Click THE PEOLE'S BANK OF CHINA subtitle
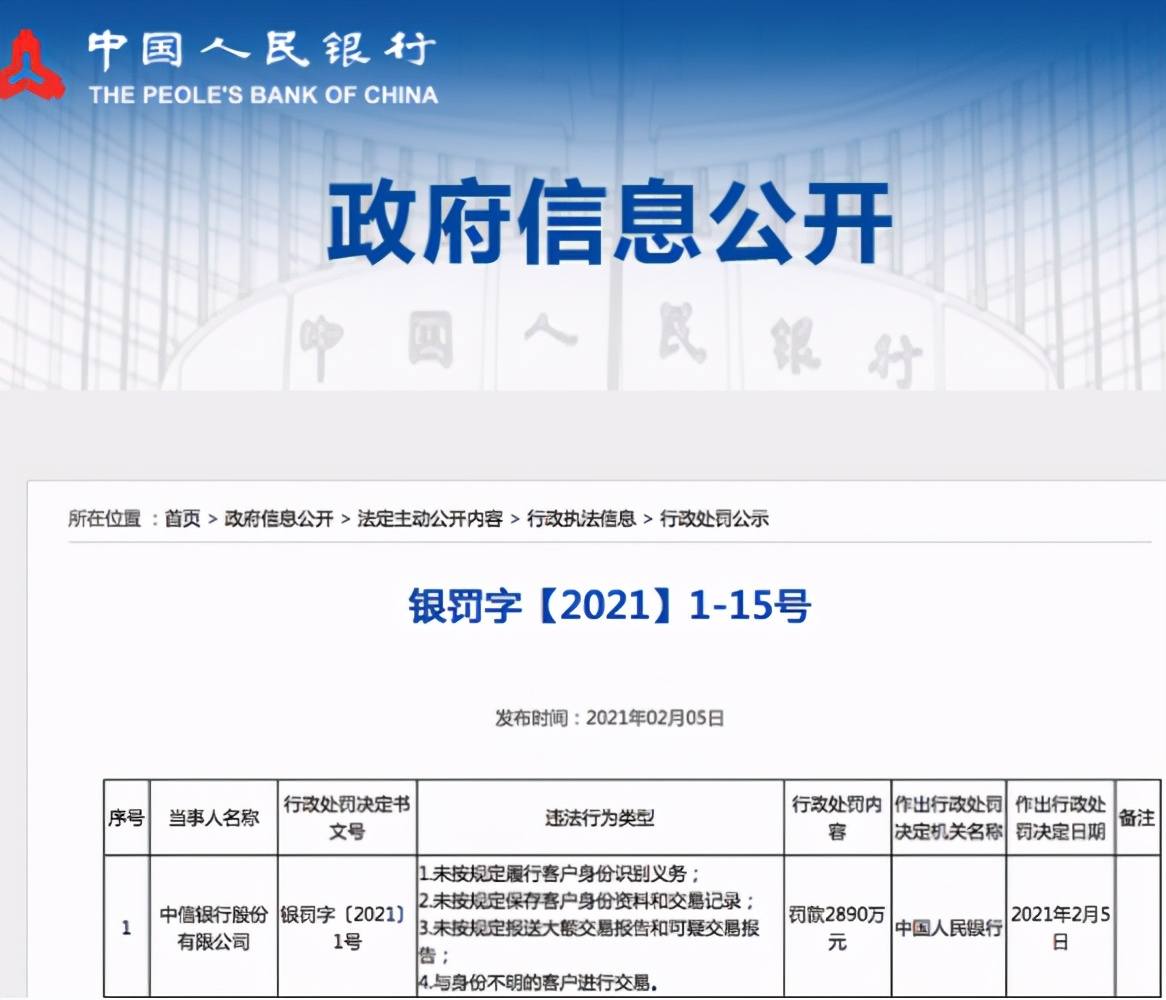The image size is (1166, 1000). [263, 95]
